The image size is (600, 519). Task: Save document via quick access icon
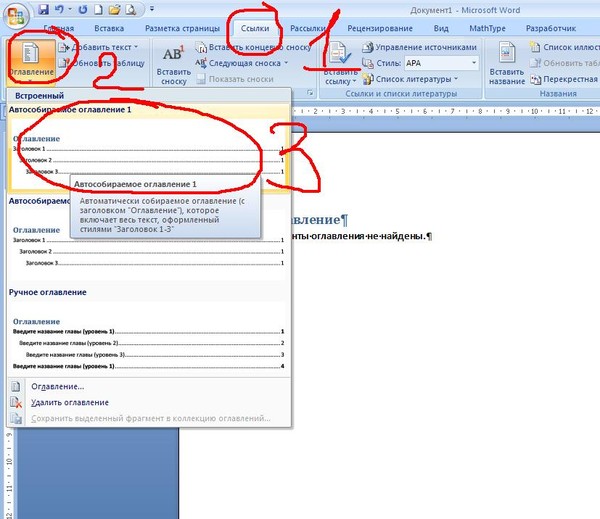click(43, 10)
